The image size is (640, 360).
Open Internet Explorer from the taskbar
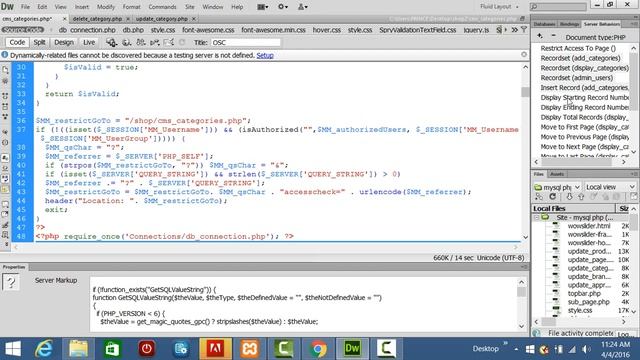(44, 349)
